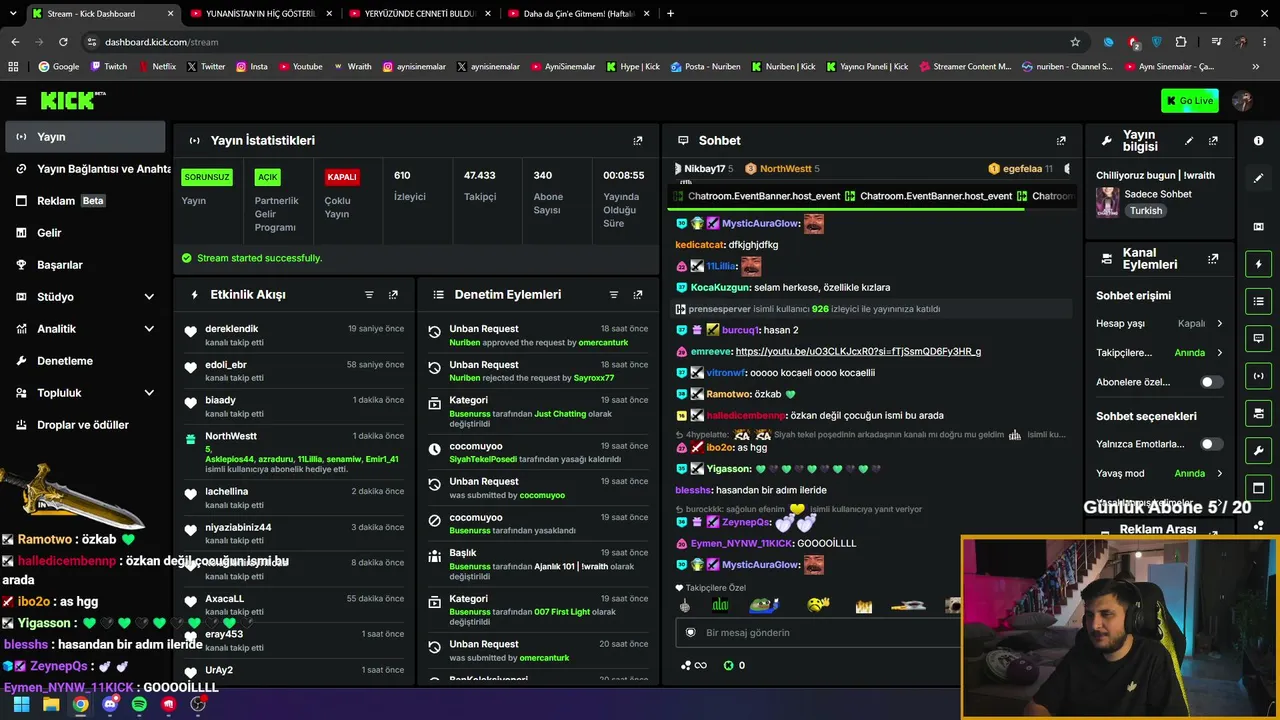The height and width of the screenshot is (720, 1280).
Task: Go to the Başarılar page
Action: [85, 265]
